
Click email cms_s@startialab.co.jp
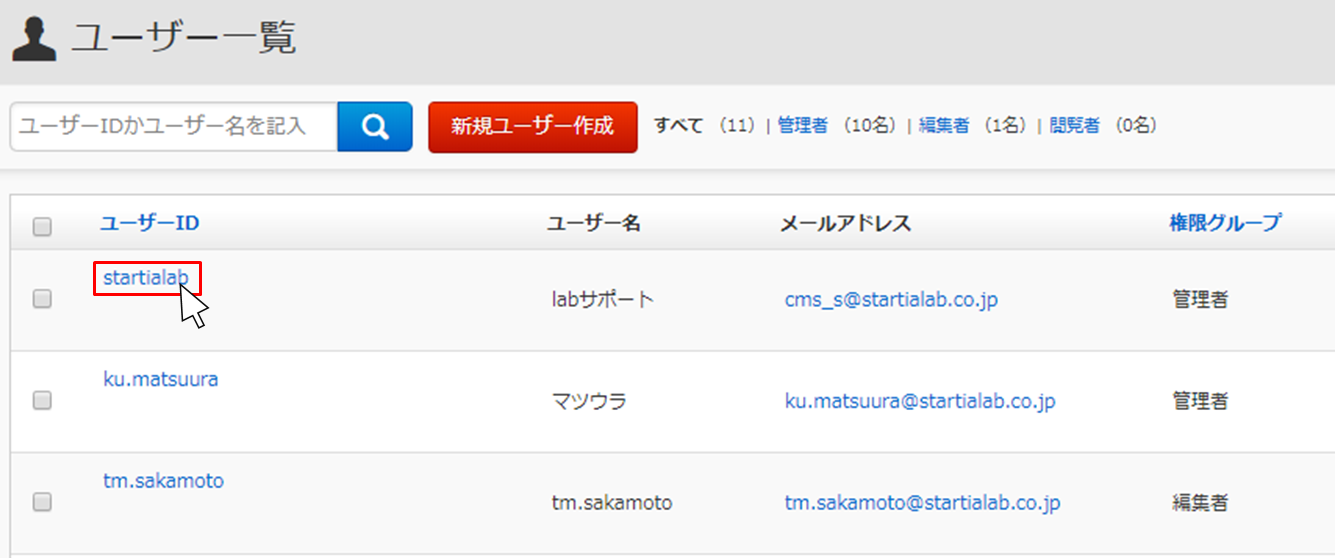click(x=891, y=299)
